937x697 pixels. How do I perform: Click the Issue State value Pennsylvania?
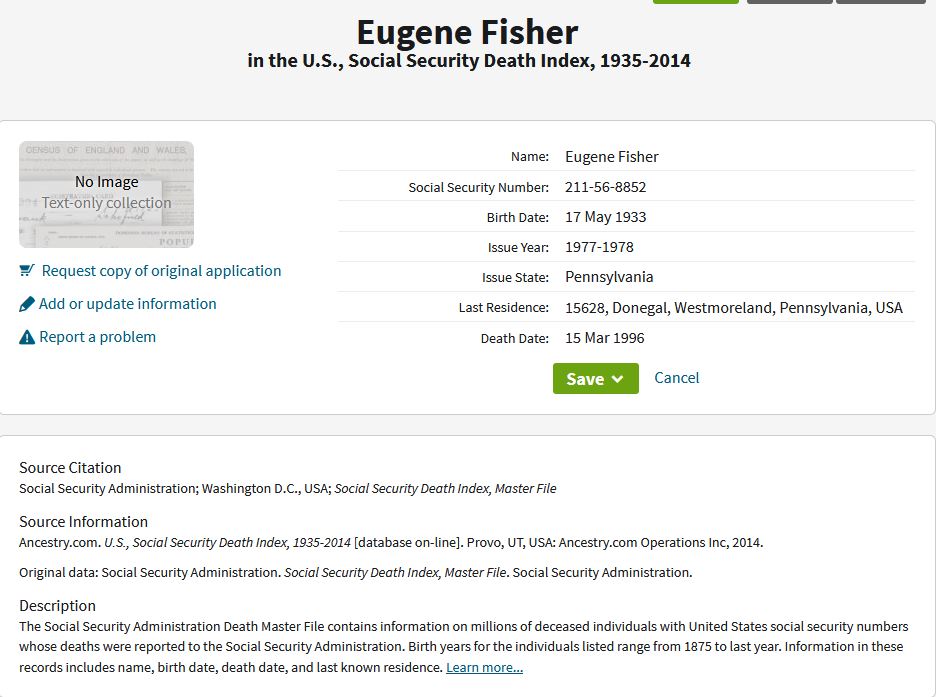coord(609,277)
